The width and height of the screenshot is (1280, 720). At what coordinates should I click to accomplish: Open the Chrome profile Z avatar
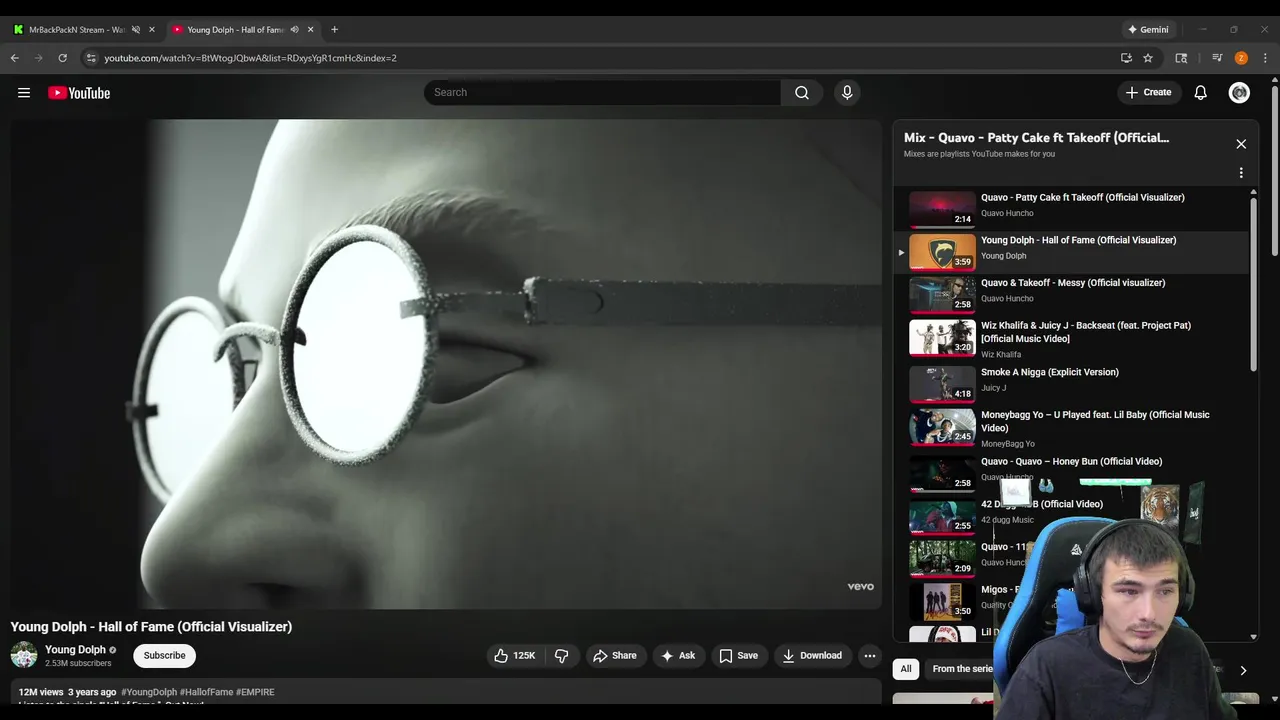tap(1241, 58)
